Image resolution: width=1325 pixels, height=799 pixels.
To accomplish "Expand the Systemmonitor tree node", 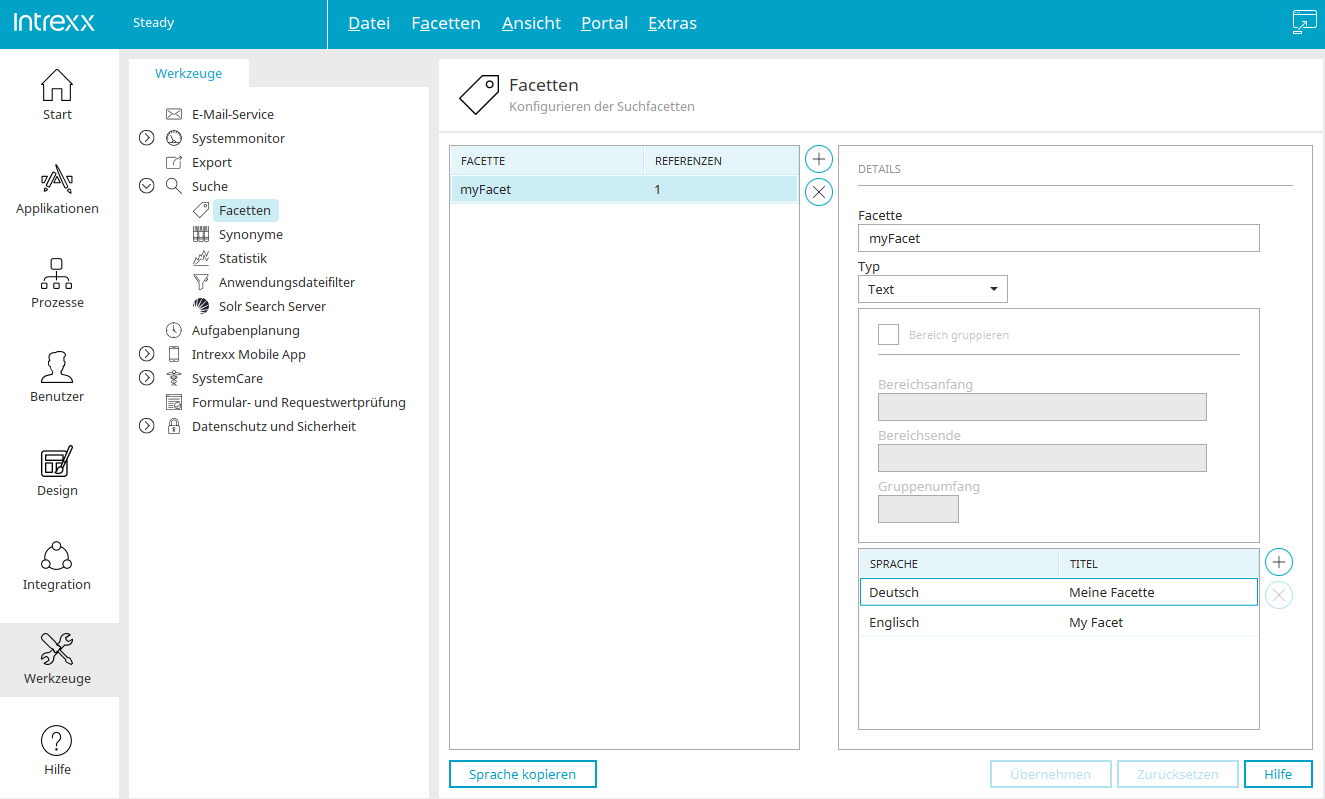I will pos(146,138).
